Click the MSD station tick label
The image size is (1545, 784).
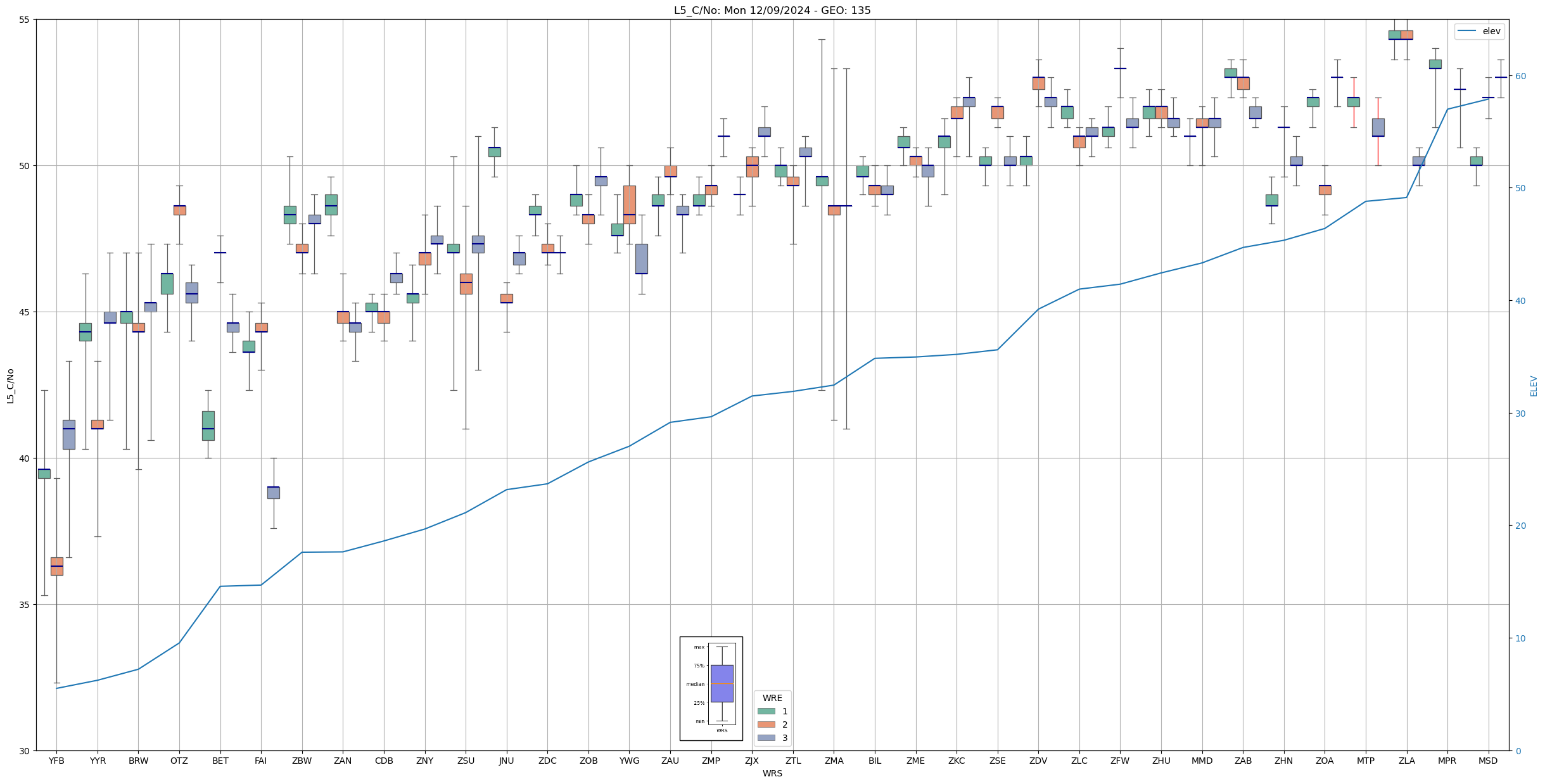(1488, 761)
